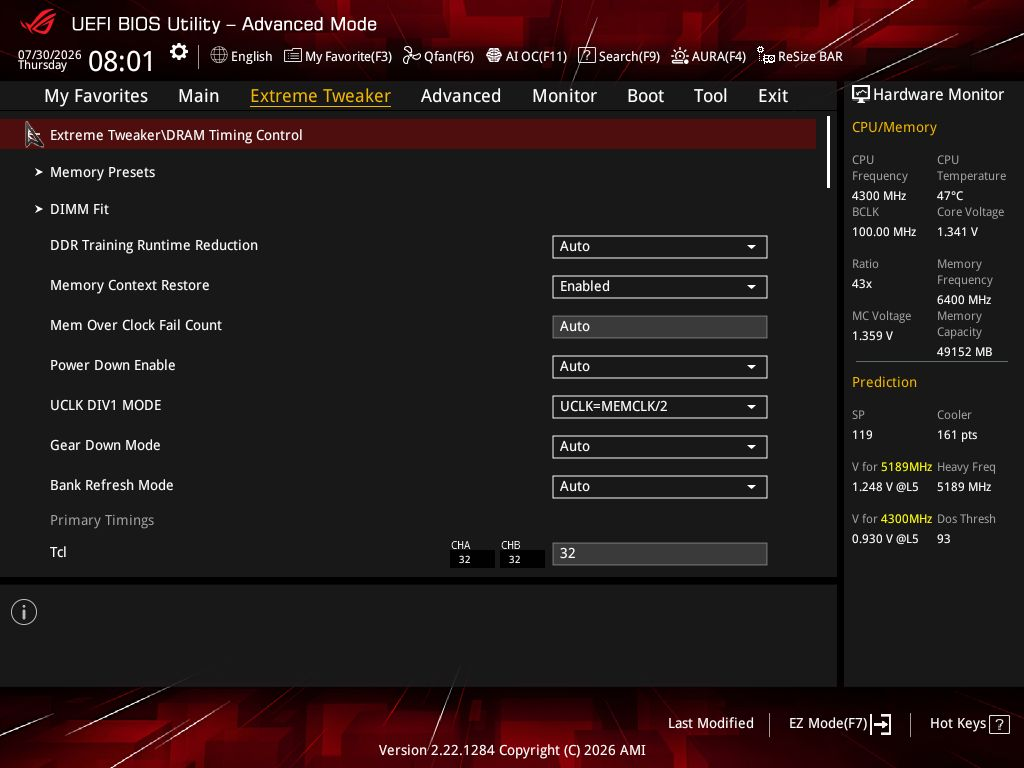Click the Last Modified button

click(x=711, y=724)
